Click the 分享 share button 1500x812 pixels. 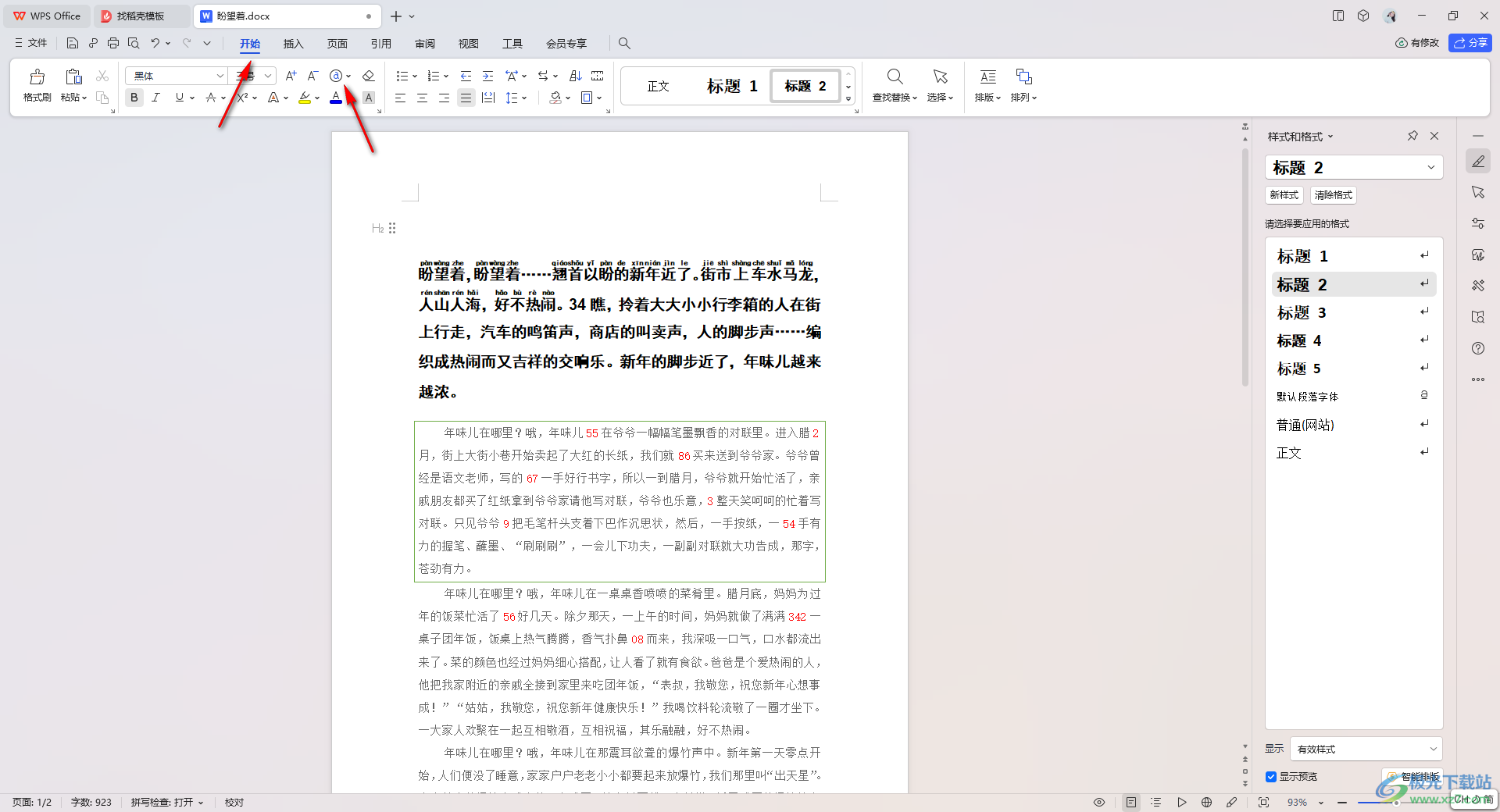pyautogui.click(x=1470, y=43)
